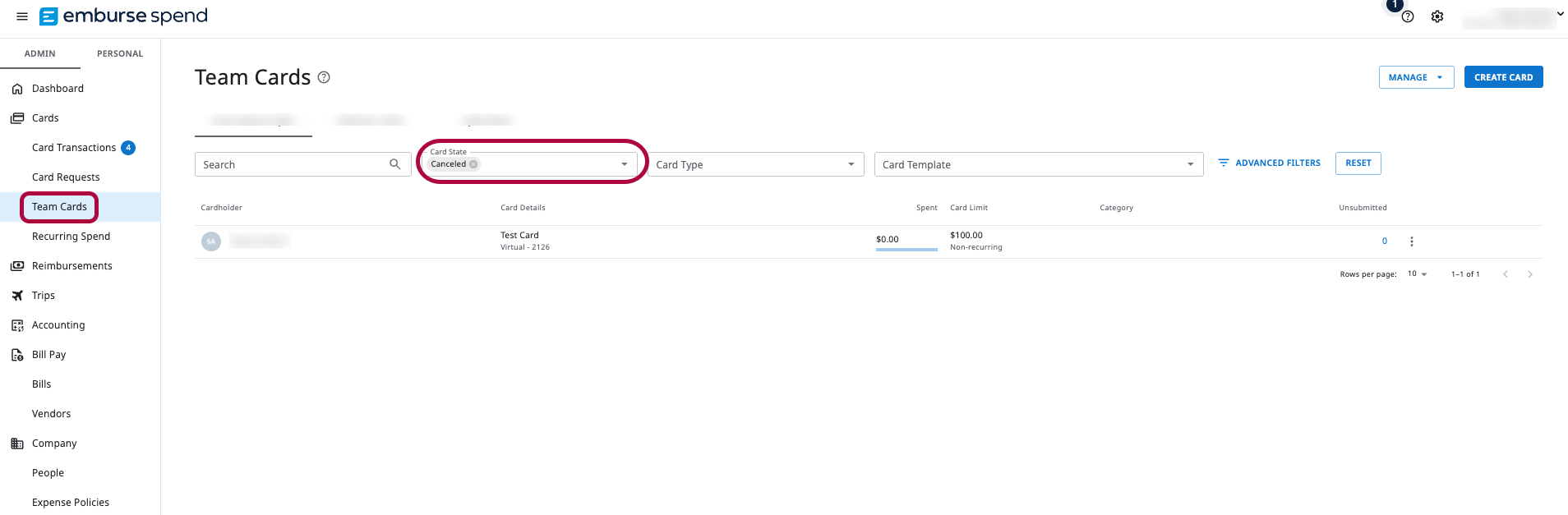Click the Trips airplane icon

click(x=17, y=296)
